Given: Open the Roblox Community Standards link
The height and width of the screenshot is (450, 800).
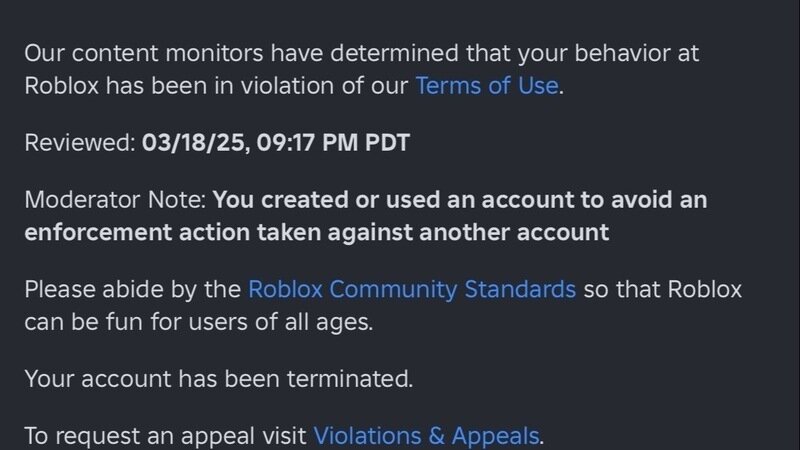Looking at the screenshot, I should (x=411, y=290).
